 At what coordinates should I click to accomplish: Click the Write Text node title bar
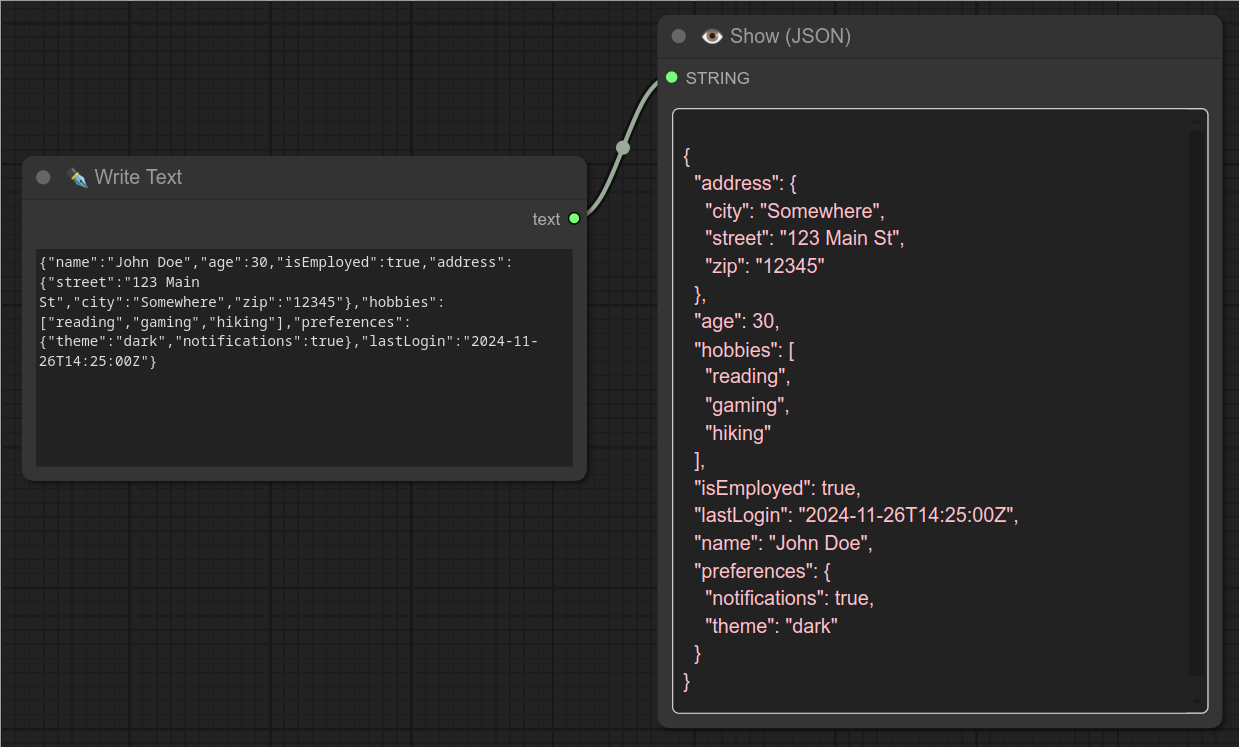coord(300,177)
